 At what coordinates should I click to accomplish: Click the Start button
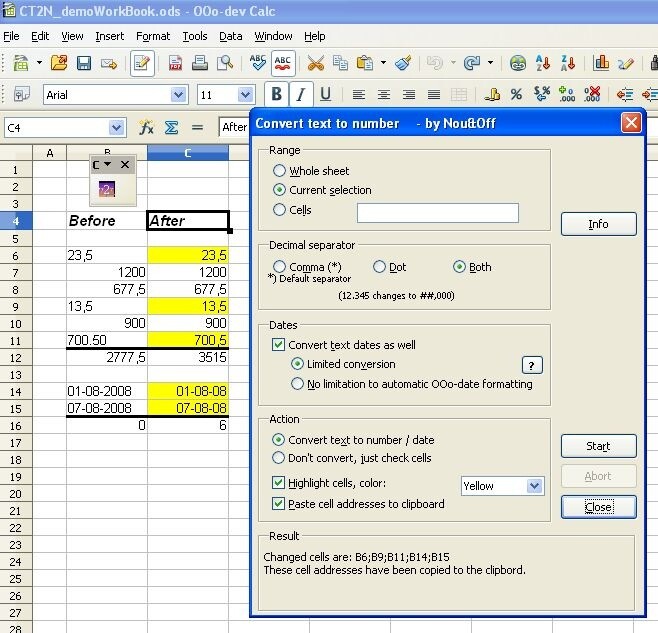coord(598,446)
